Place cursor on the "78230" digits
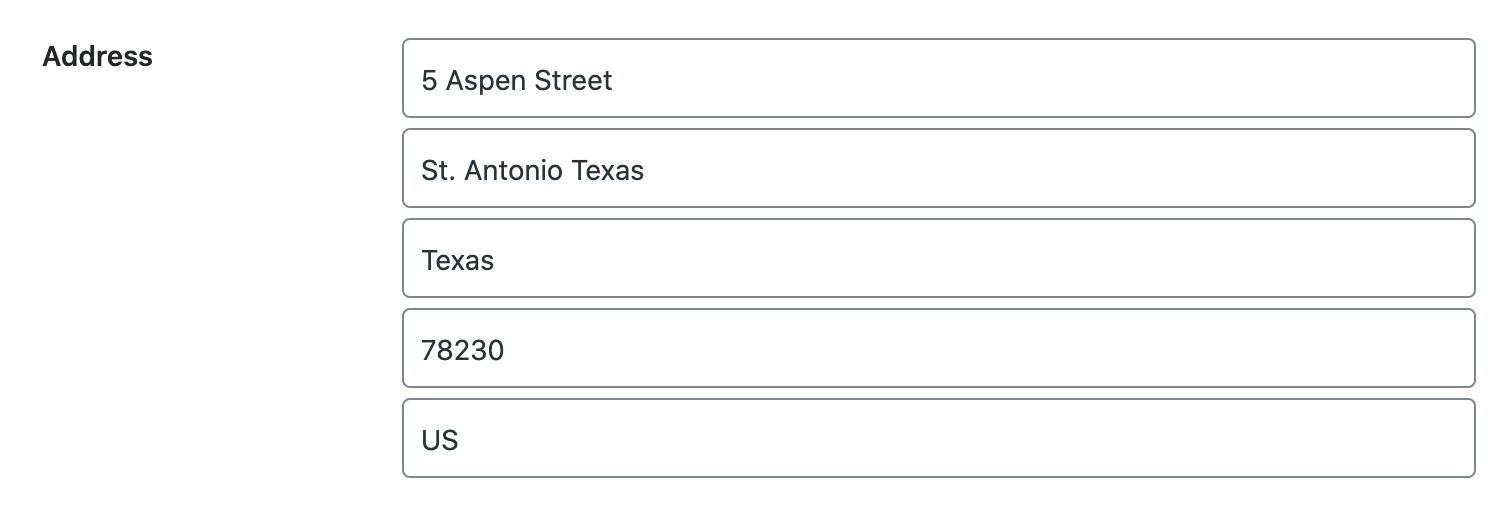This screenshot has width=1509, height=508. point(463,350)
